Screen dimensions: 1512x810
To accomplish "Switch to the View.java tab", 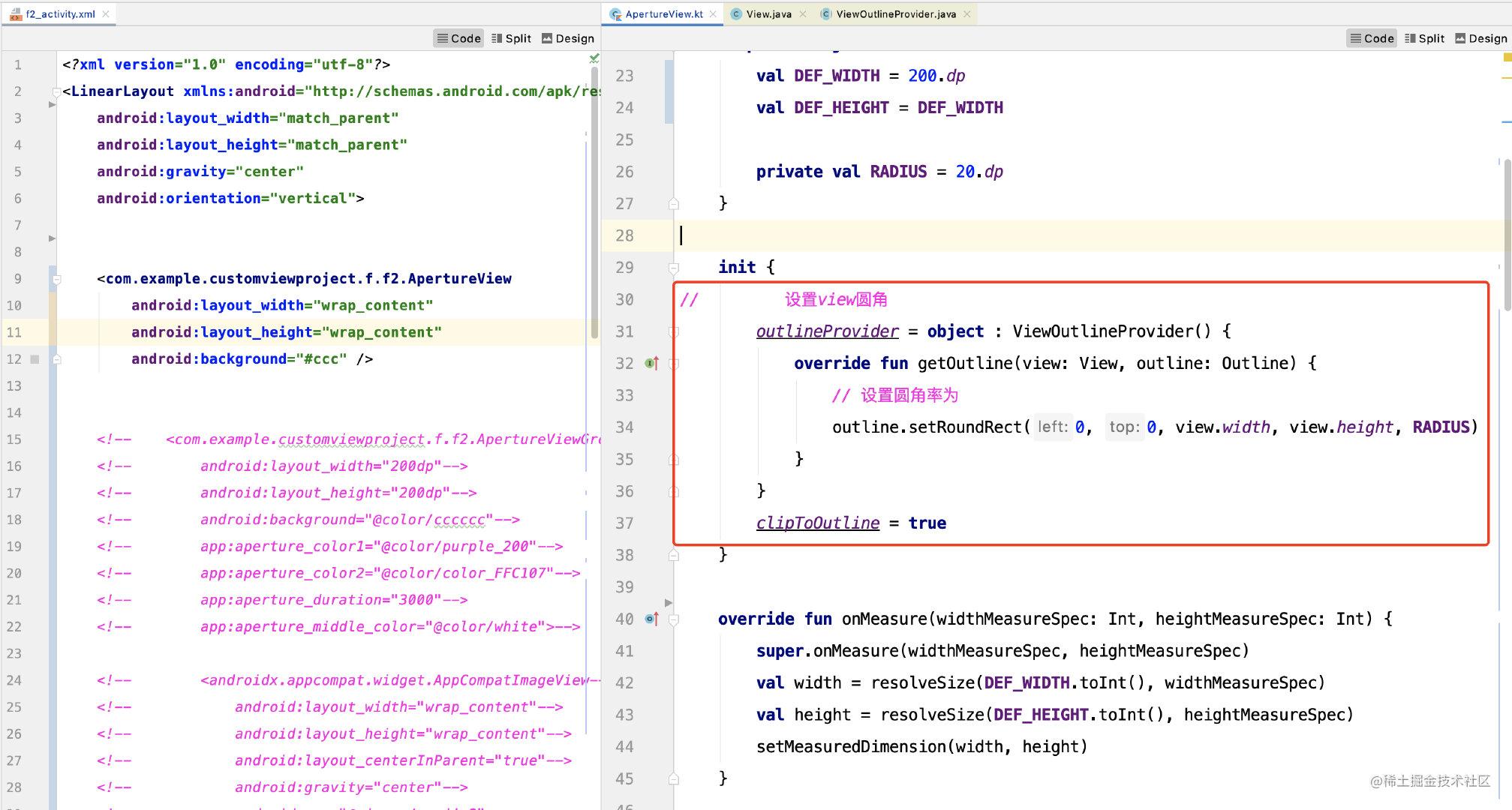I will pyautogui.click(x=768, y=13).
